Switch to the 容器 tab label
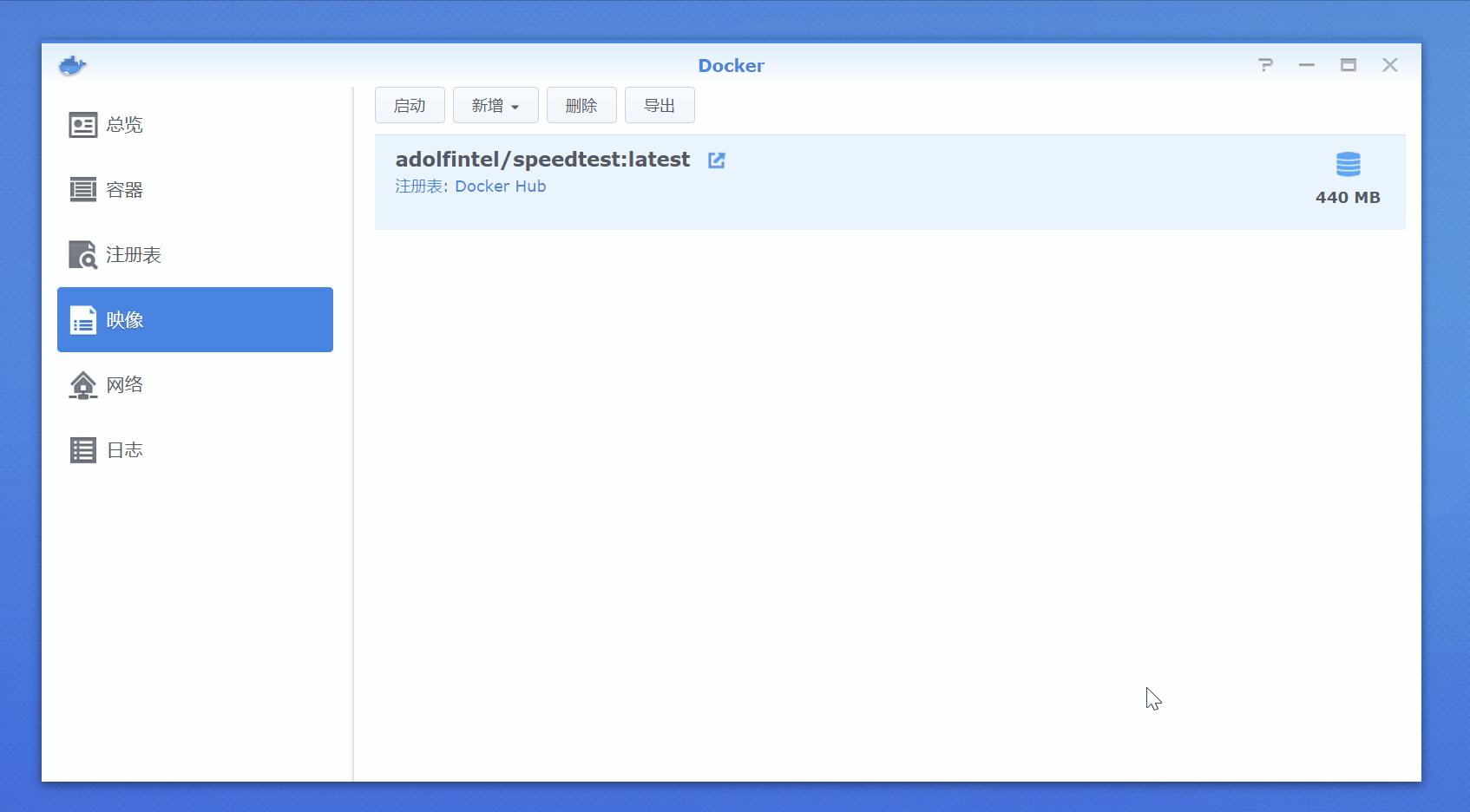 [125, 190]
